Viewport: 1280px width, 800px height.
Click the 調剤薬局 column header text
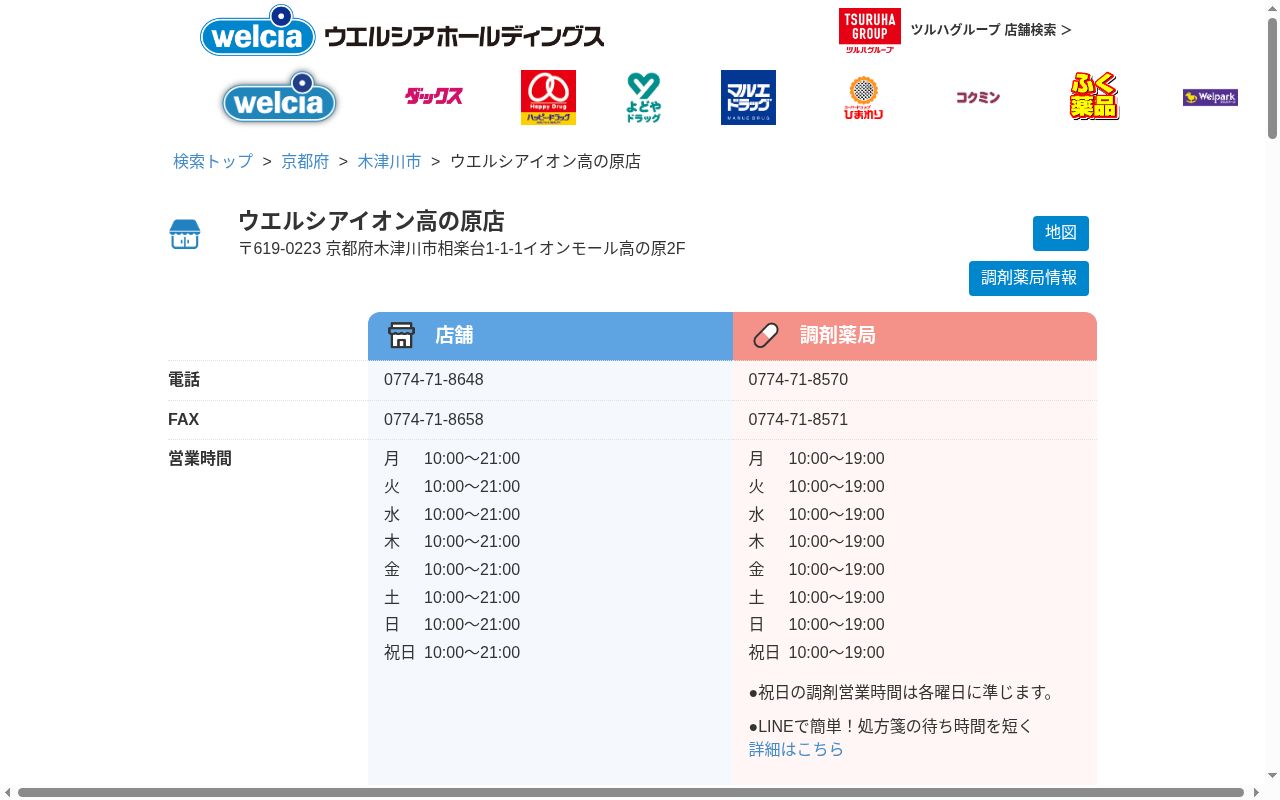tap(838, 335)
